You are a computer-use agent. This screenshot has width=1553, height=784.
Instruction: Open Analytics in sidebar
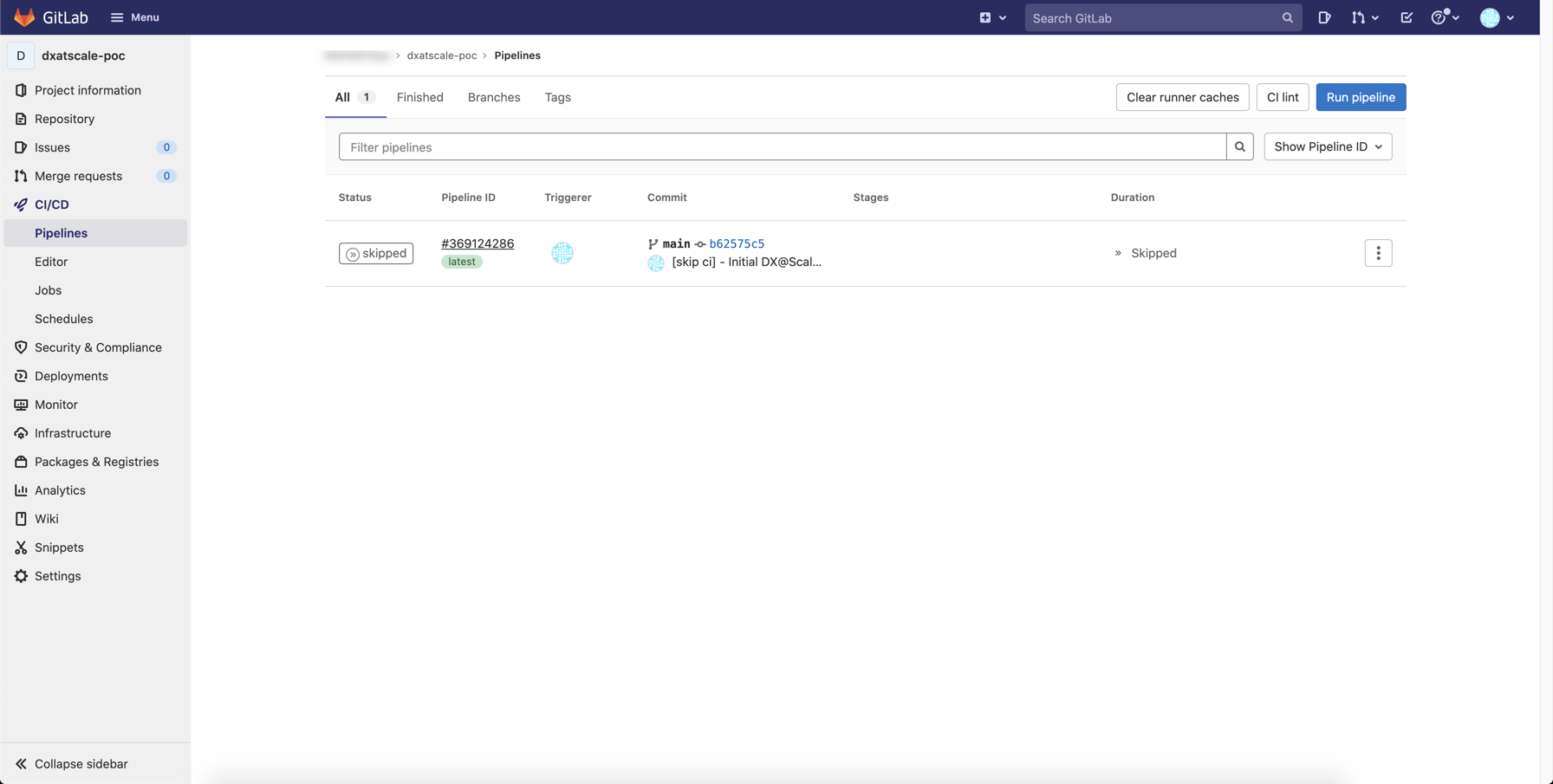click(95, 490)
